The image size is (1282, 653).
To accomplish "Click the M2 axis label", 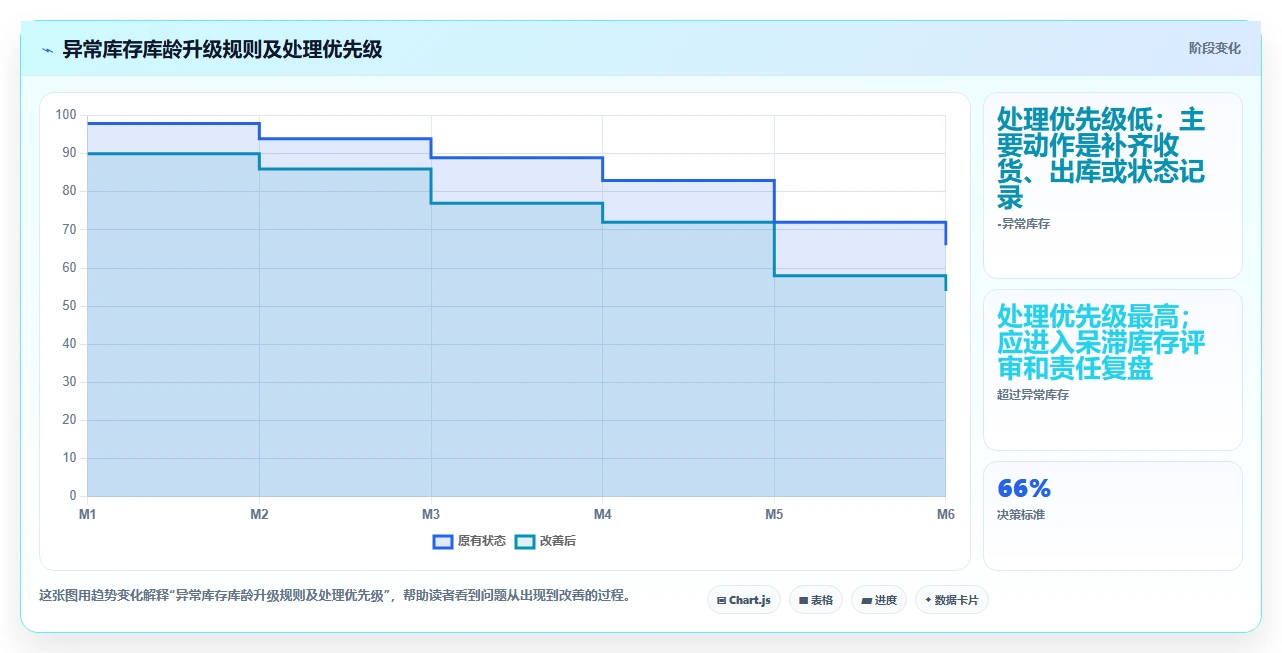I will (x=259, y=514).
